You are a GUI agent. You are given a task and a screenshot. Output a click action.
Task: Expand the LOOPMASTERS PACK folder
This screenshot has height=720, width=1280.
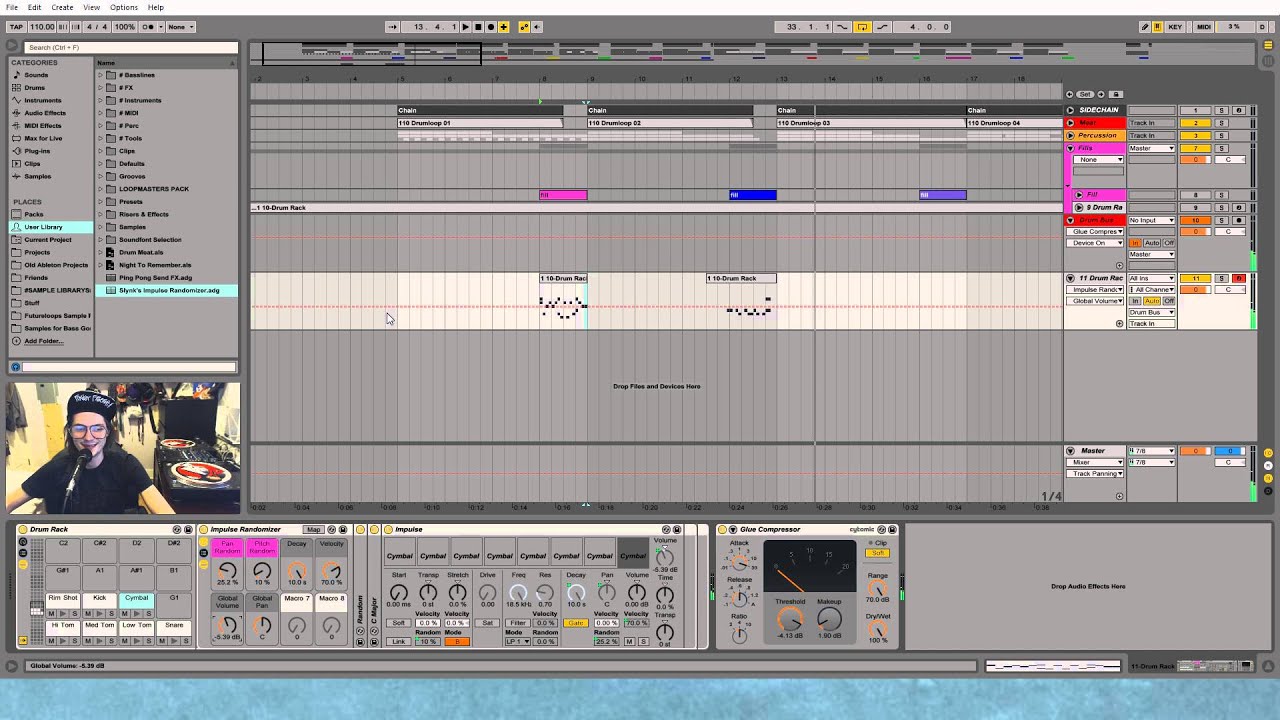tap(101, 189)
